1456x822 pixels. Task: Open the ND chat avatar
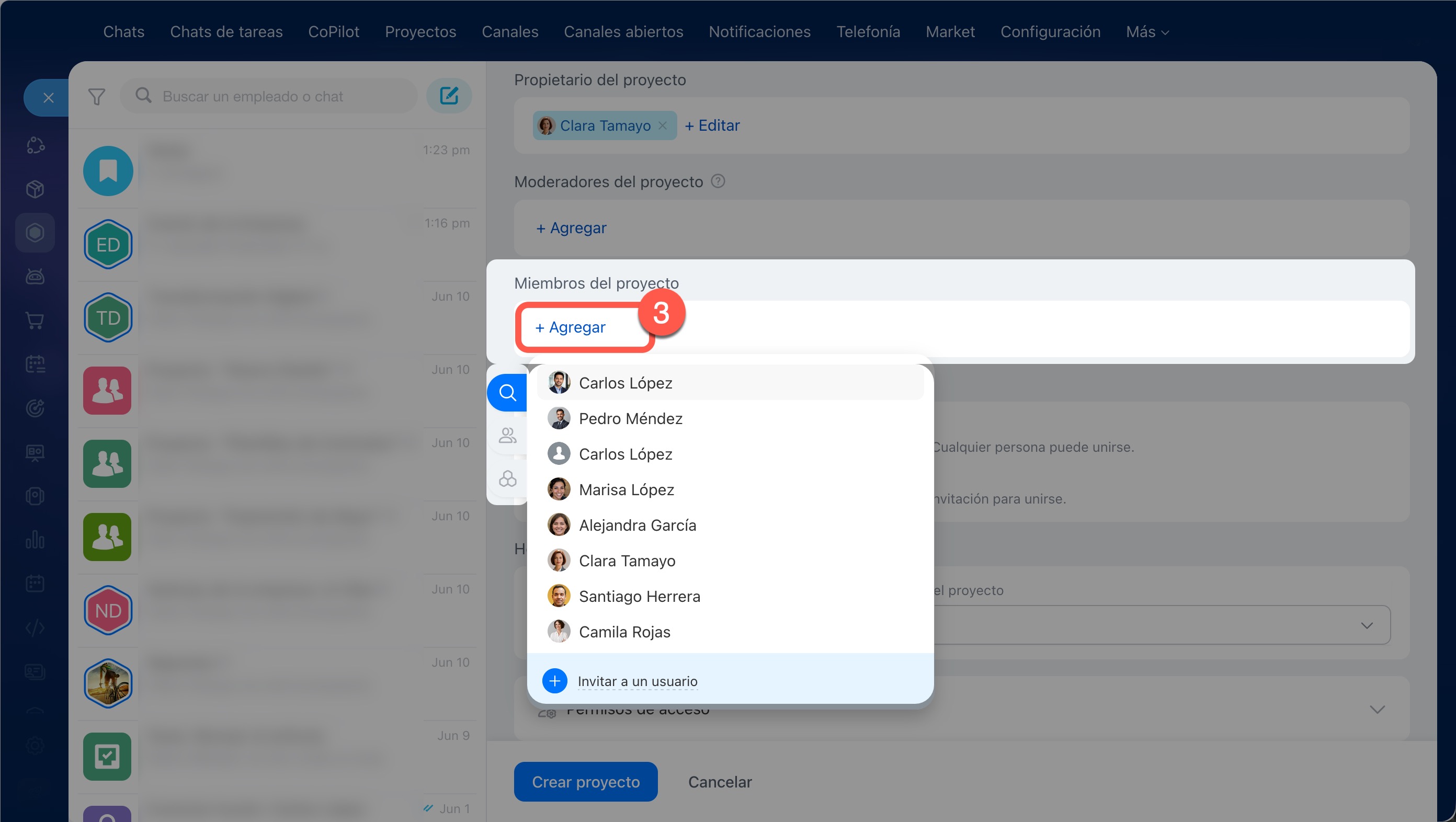coord(108,610)
